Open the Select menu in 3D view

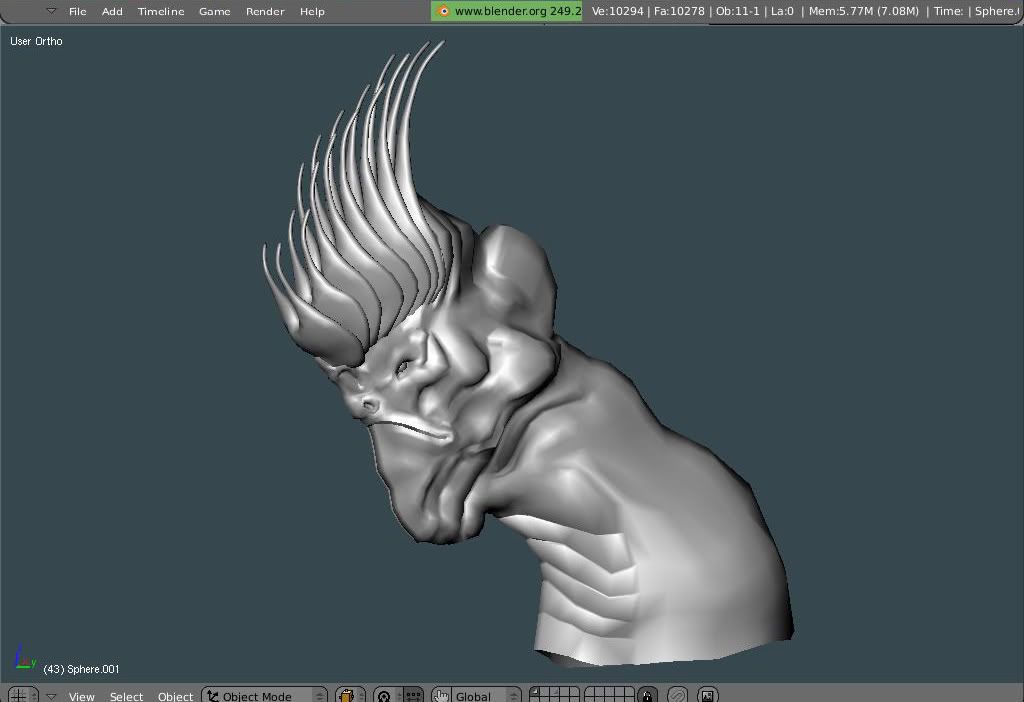(126, 696)
